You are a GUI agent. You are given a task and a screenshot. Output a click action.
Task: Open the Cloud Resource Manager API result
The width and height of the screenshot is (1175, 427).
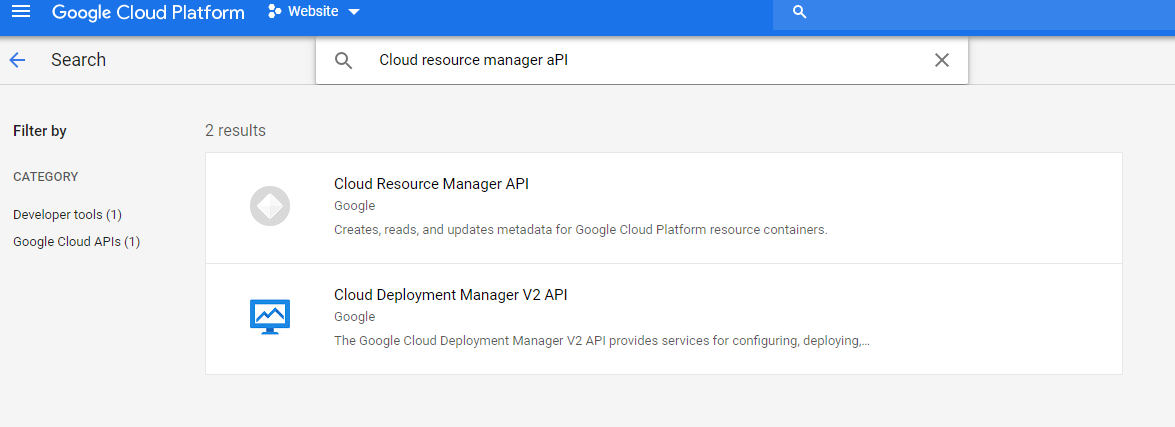pos(431,184)
